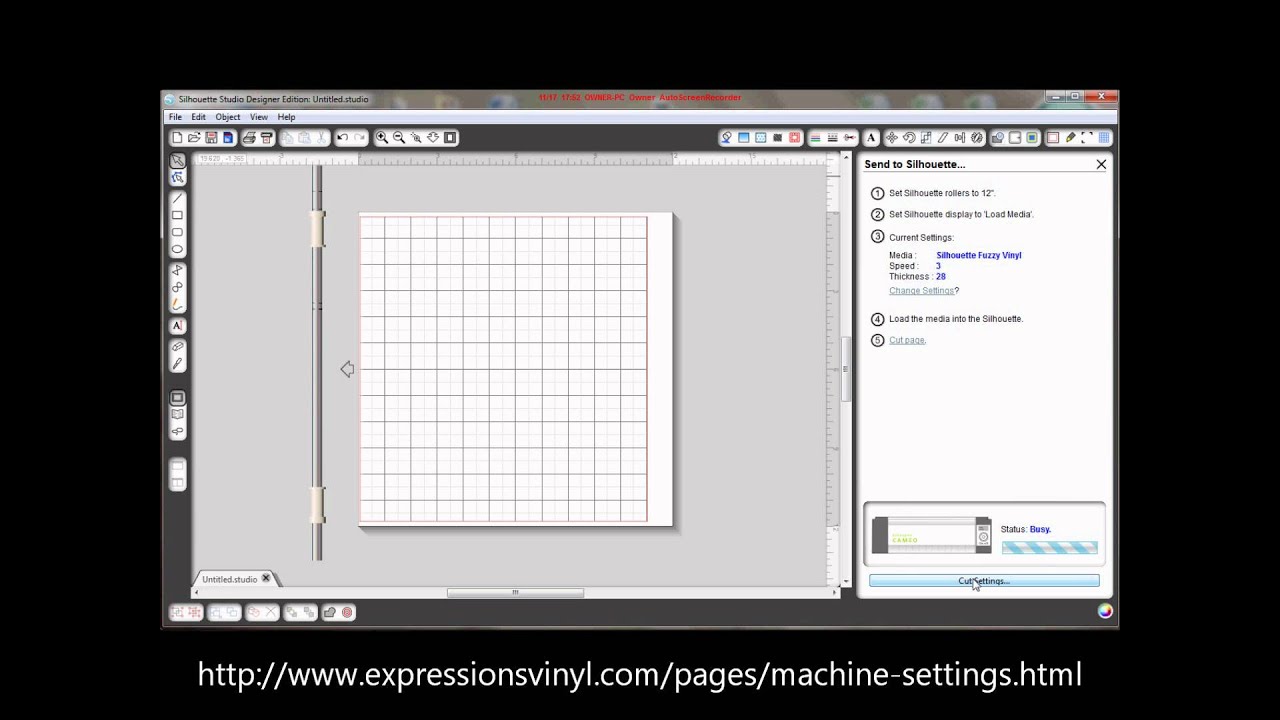The width and height of the screenshot is (1280, 720).
Task: Select the Rectangle drawing tool
Action: tap(177, 215)
